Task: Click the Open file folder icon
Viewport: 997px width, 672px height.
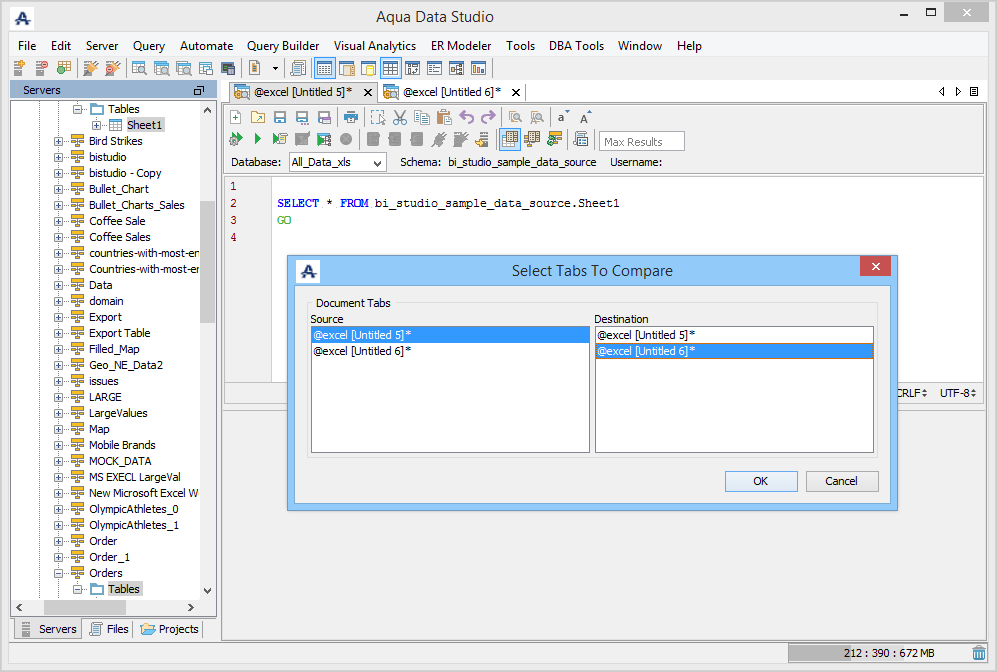Action: click(258, 117)
